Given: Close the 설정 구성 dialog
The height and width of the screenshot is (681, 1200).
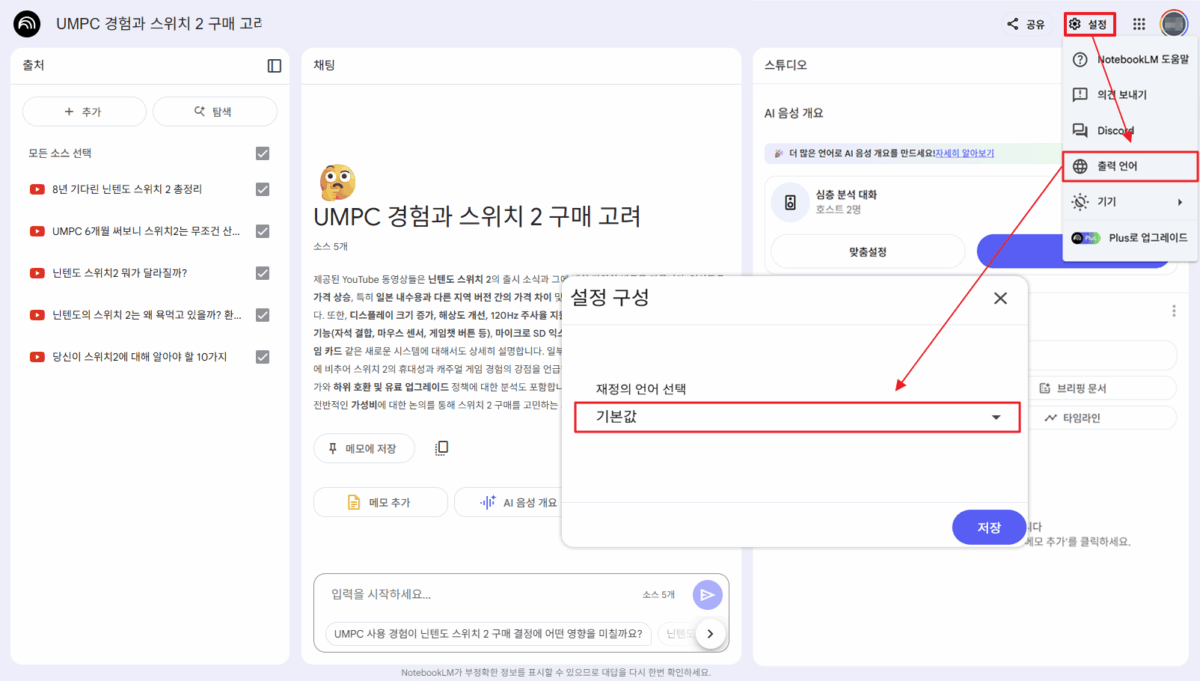Looking at the screenshot, I should [1000, 298].
